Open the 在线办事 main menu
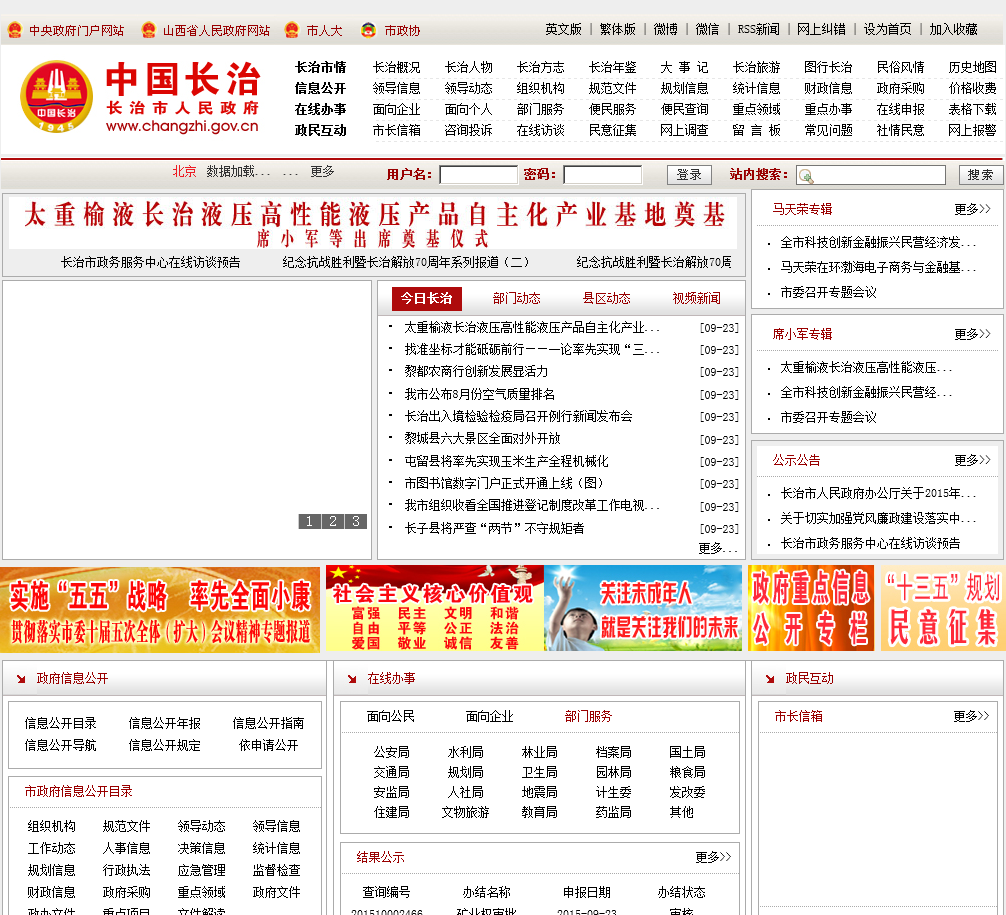This screenshot has width=1006, height=915. click(x=320, y=109)
